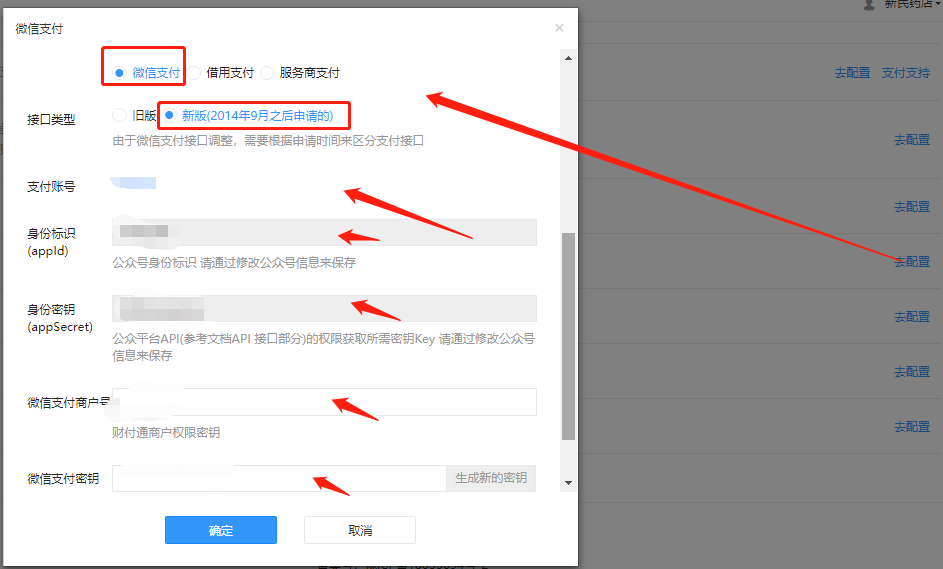
Task: Click the 公众号身份标识 hint text
Action: pos(234,263)
